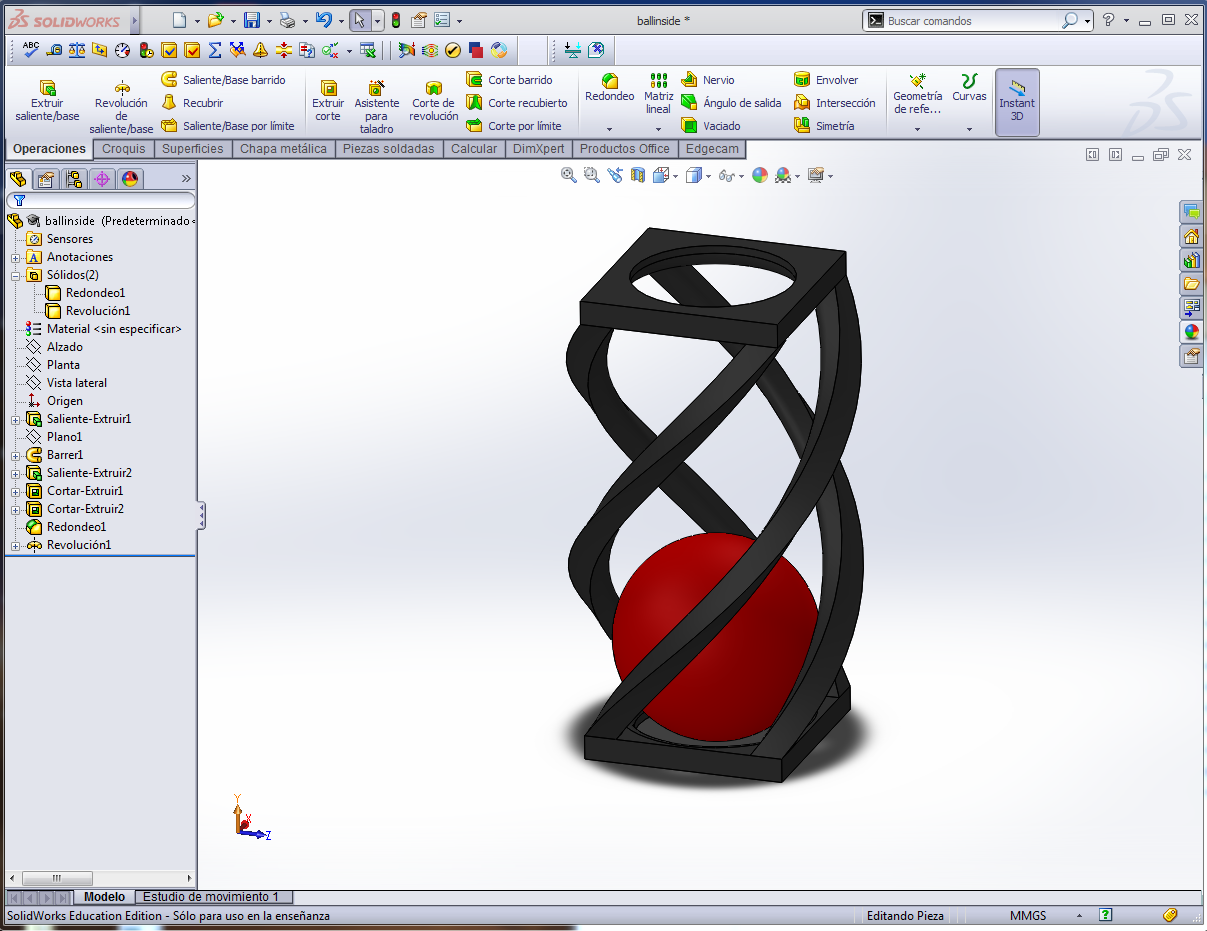Choose the Intersección tool
The width and height of the screenshot is (1207, 931).
(x=834, y=103)
